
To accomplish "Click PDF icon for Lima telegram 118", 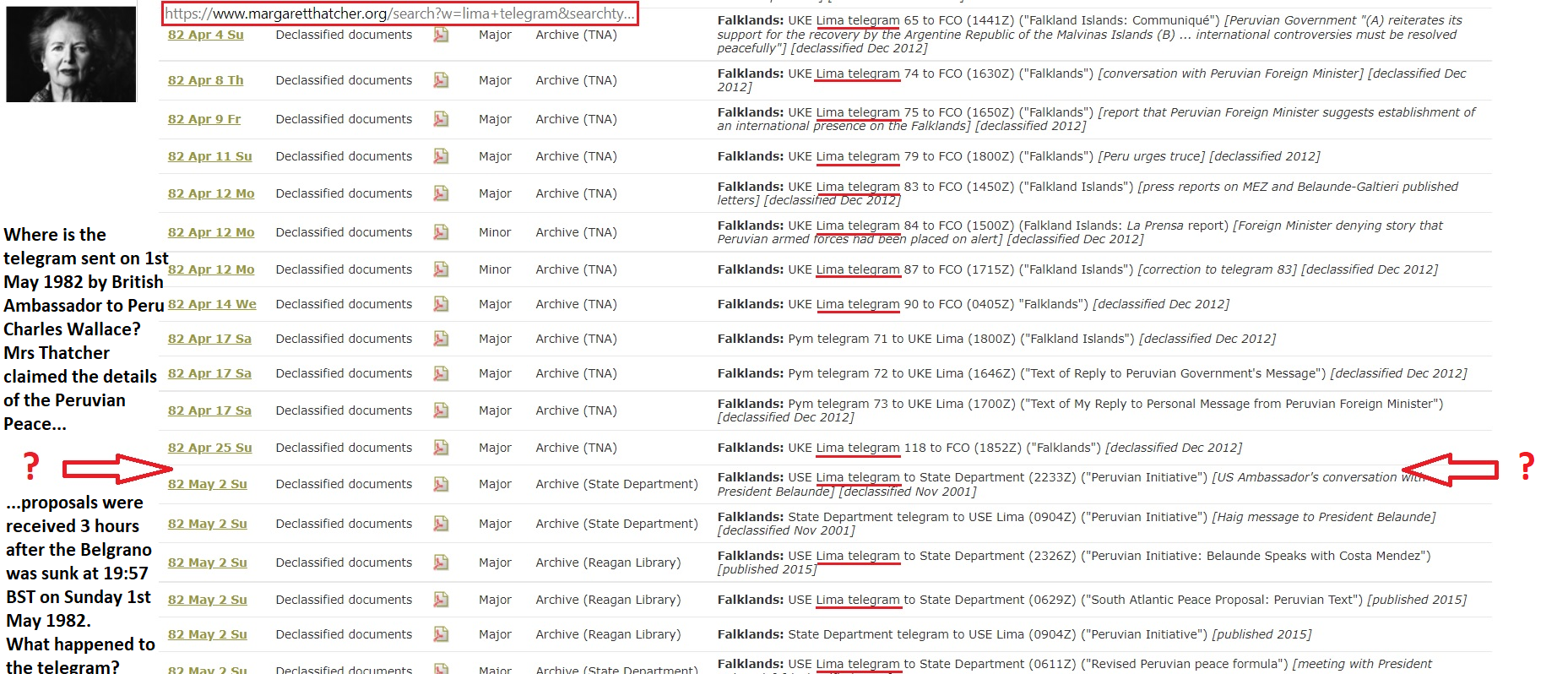I will point(441,448).
